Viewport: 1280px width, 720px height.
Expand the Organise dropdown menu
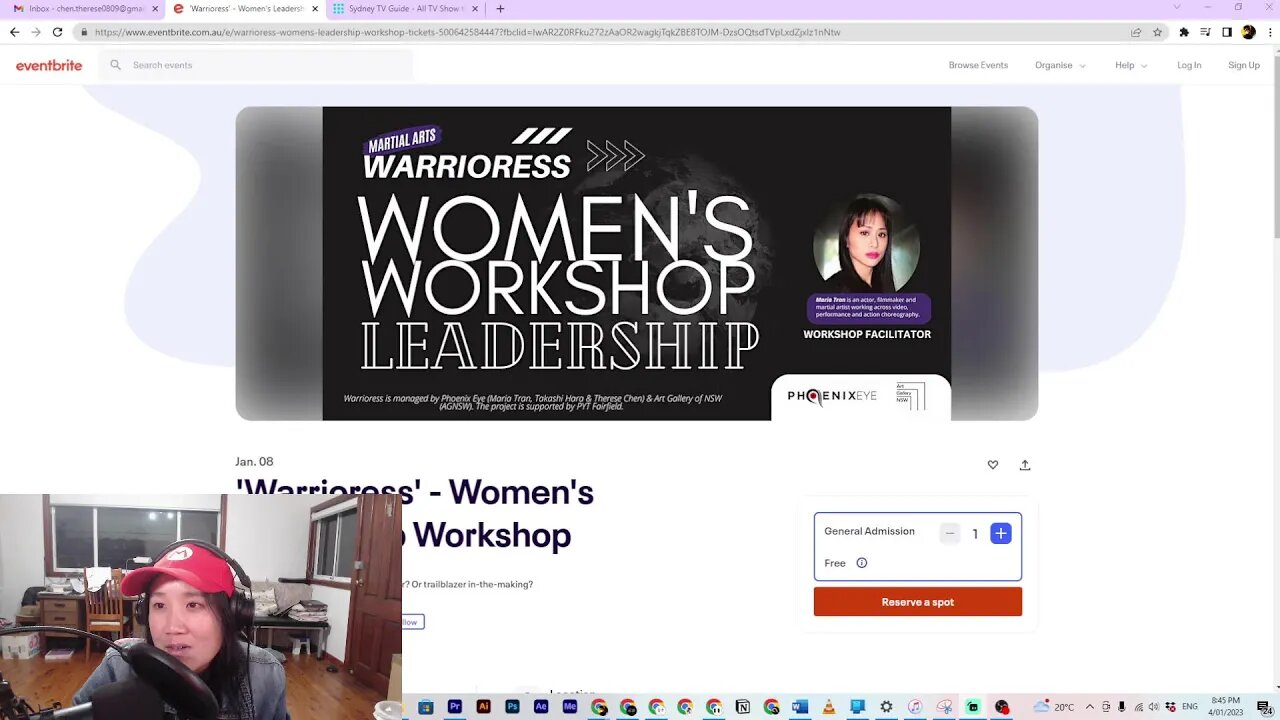[1060, 65]
